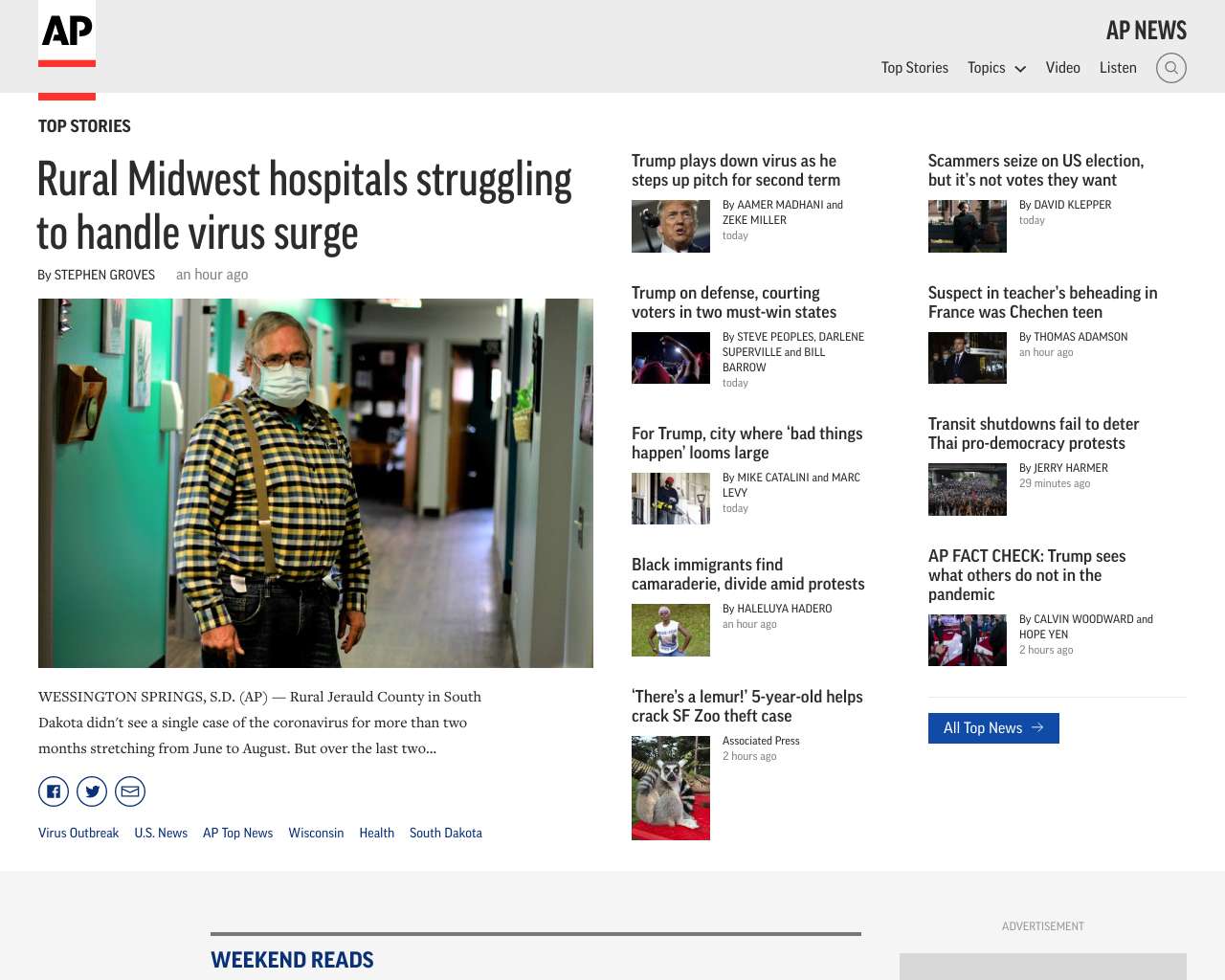1225x980 pixels.
Task: Share story via email envelope icon
Action: tap(130, 791)
